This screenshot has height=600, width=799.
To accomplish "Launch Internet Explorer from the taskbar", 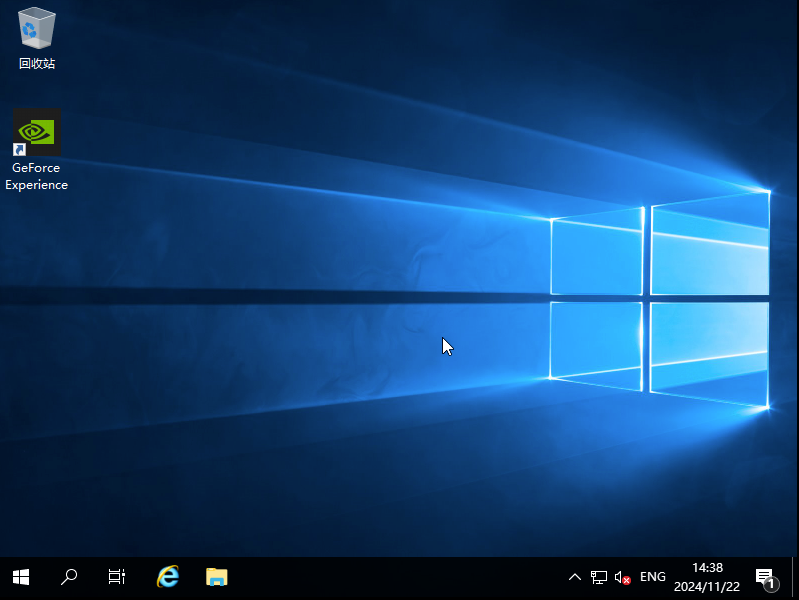I will (x=168, y=577).
